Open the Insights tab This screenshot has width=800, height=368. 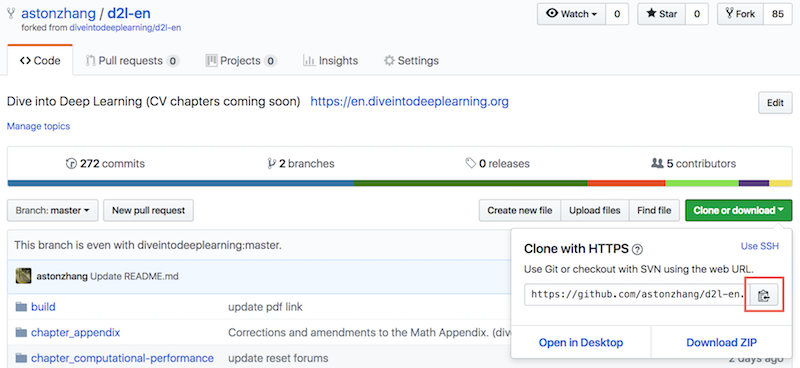pos(331,61)
